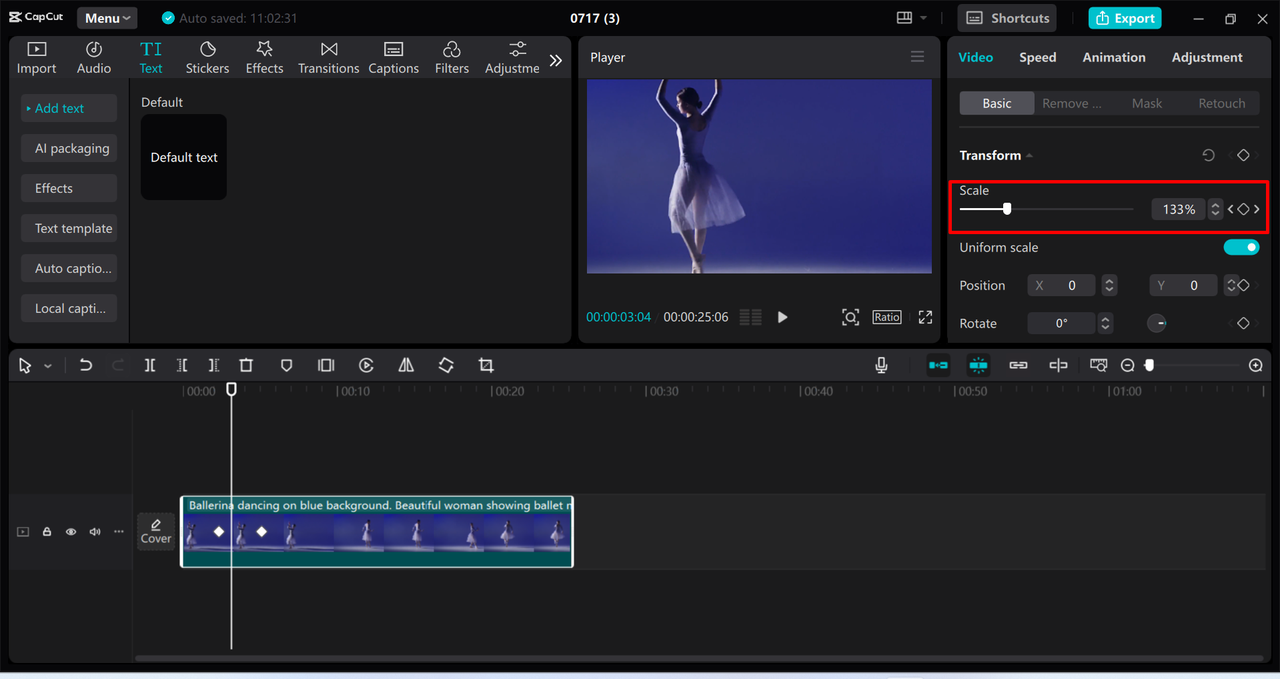The height and width of the screenshot is (679, 1280).
Task: Toggle clip linkage chain icon
Action: [1018, 366]
